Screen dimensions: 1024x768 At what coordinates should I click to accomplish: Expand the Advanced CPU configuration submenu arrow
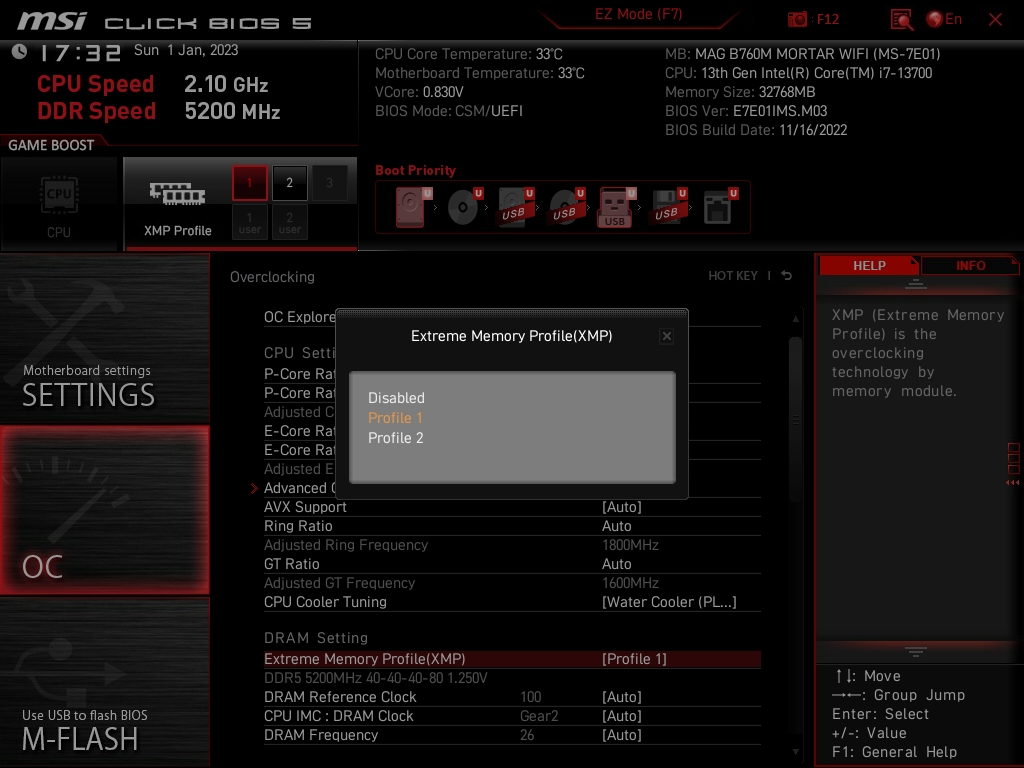pyautogui.click(x=255, y=488)
